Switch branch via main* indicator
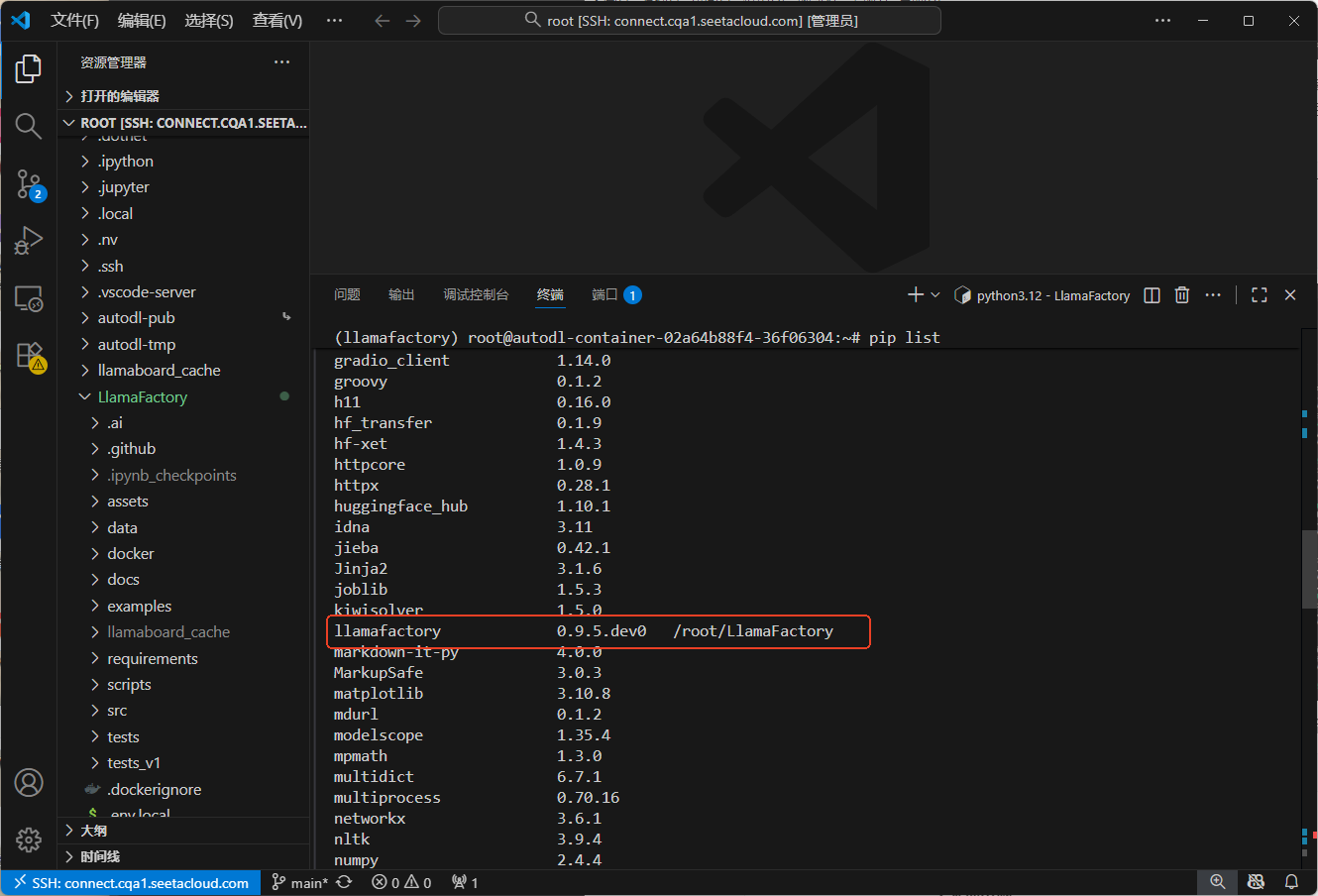 pyautogui.click(x=299, y=882)
